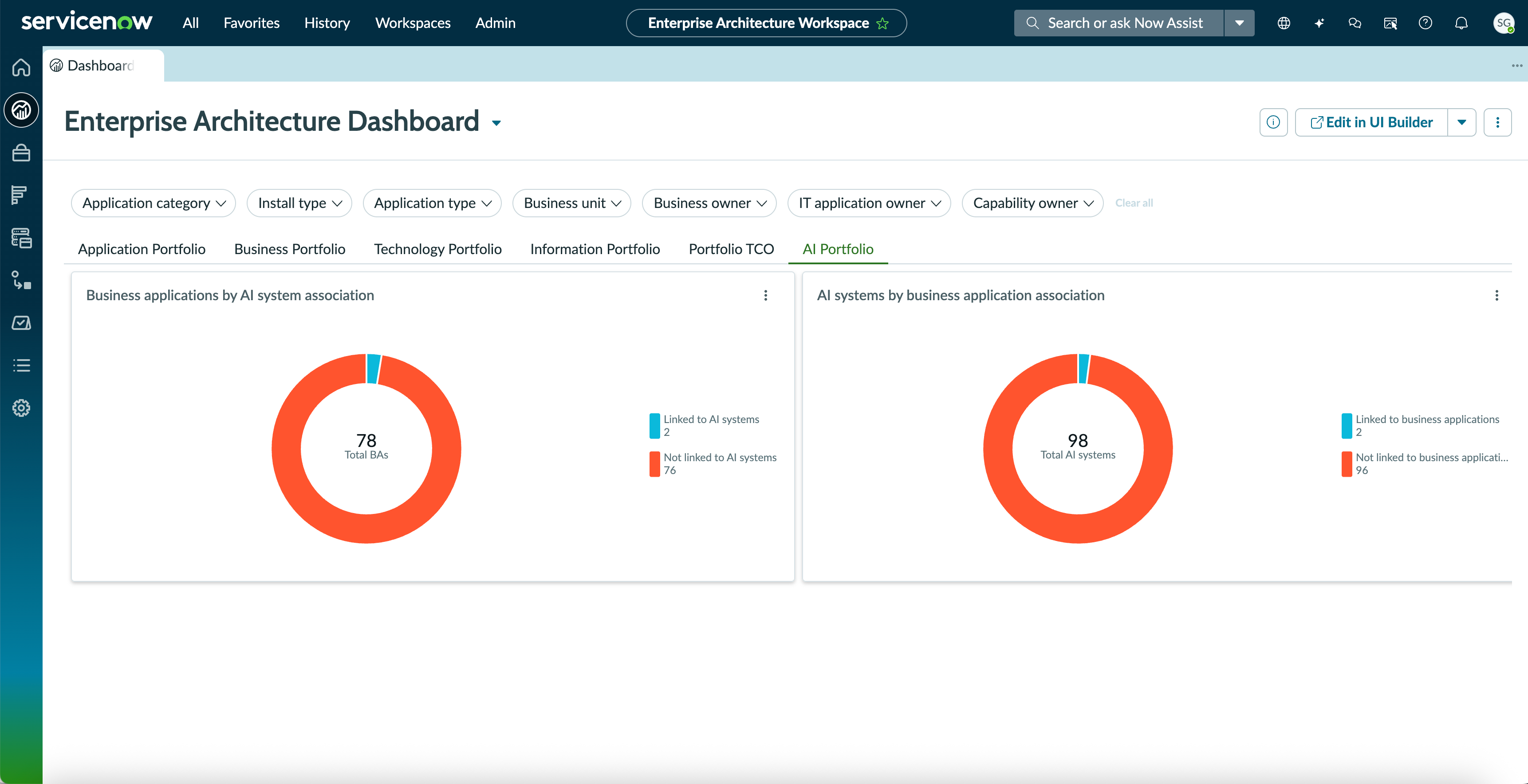This screenshot has width=1528, height=784.
Task: Click the ServiceNow logo
Action: pyautogui.click(x=87, y=22)
